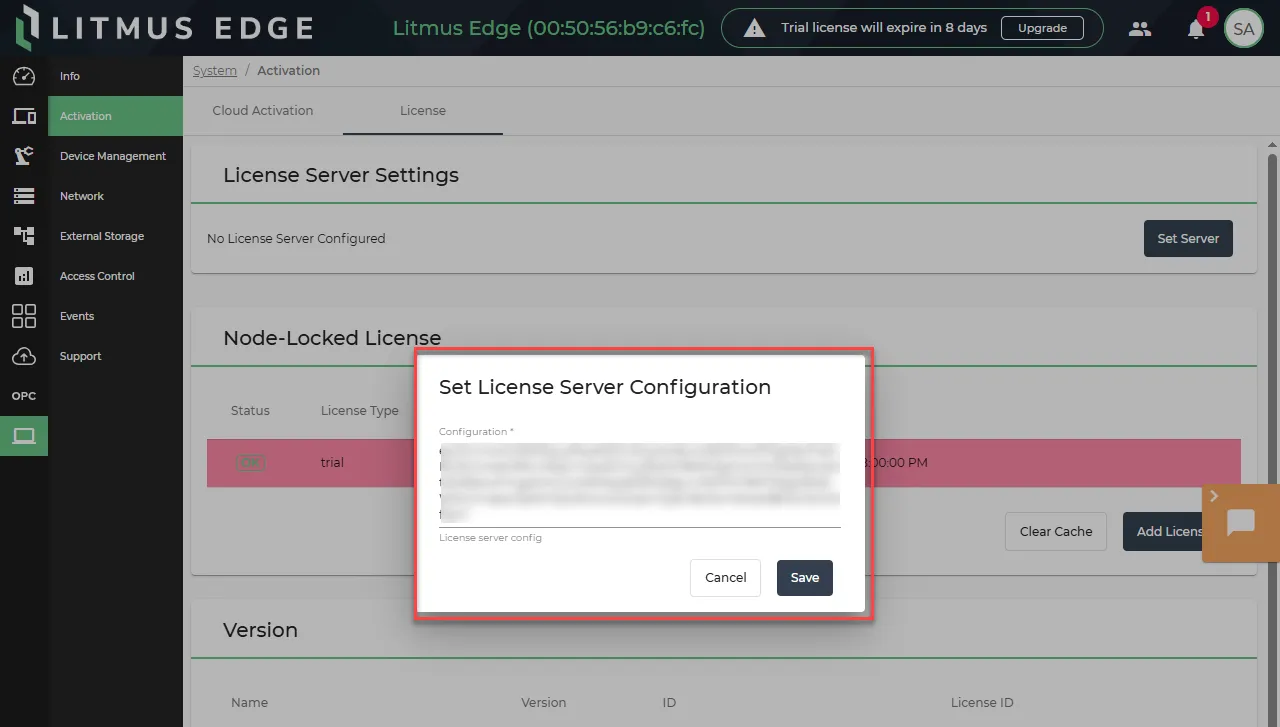The width and height of the screenshot is (1280, 727).
Task: Open the OPC section in left rail
Action: point(24,396)
